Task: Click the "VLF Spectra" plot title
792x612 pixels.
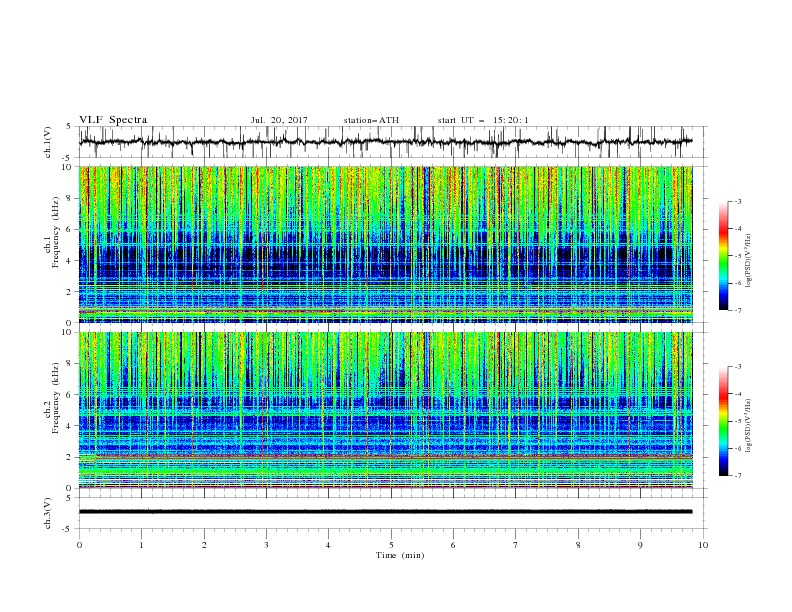Action: point(113,120)
